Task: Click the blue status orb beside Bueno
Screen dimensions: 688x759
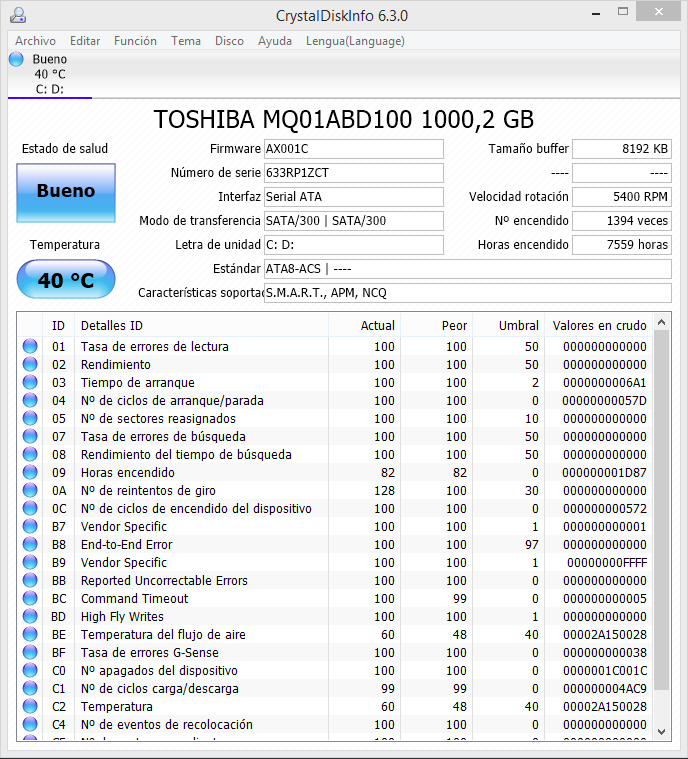Action: 16,59
